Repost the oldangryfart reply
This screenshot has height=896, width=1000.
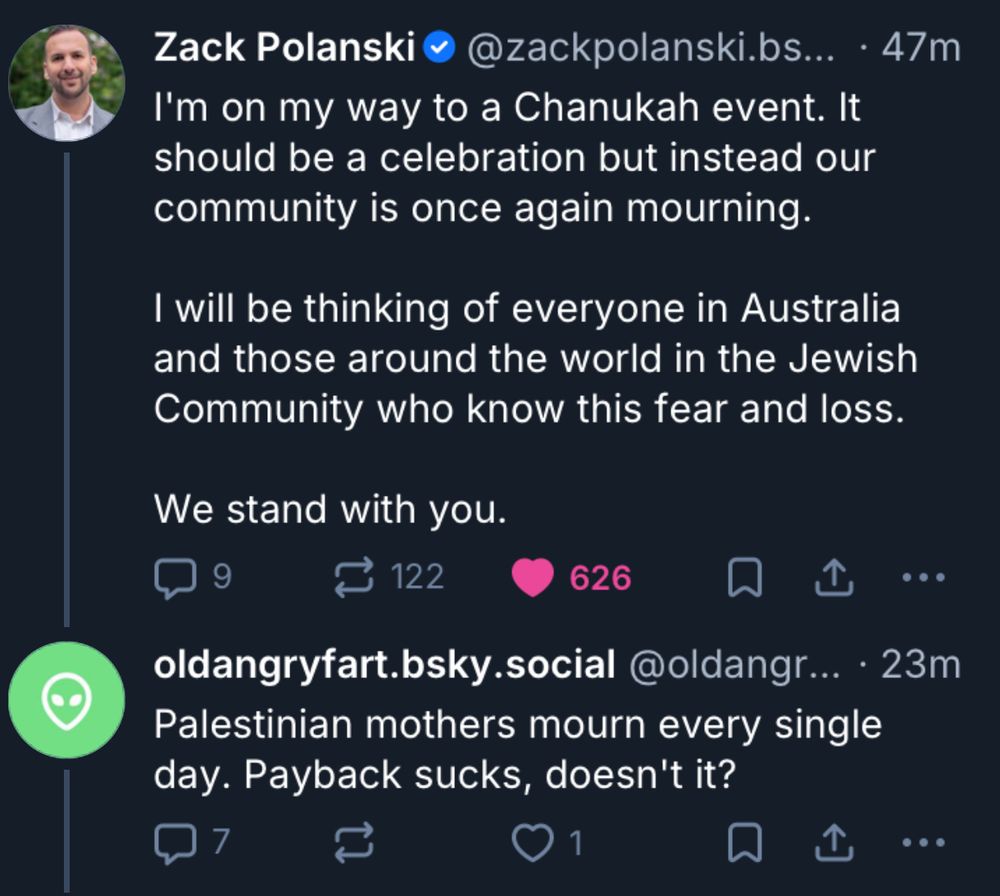click(356, 845)
